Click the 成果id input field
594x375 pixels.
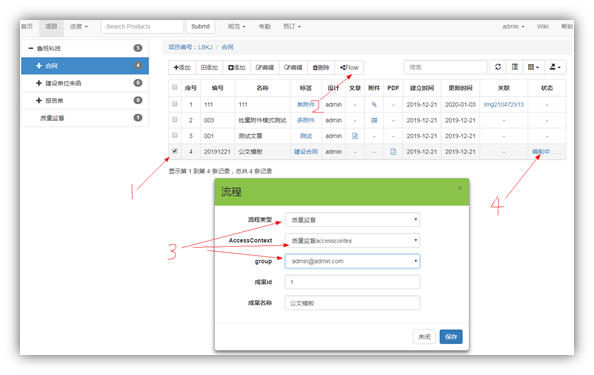point(352,282)
